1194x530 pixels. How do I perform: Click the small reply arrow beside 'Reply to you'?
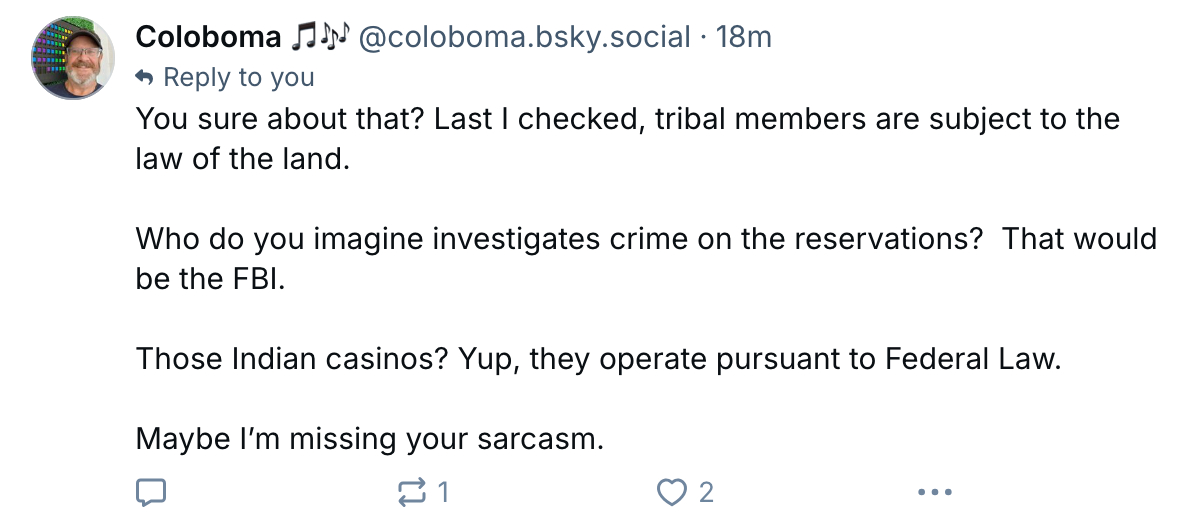144,77
